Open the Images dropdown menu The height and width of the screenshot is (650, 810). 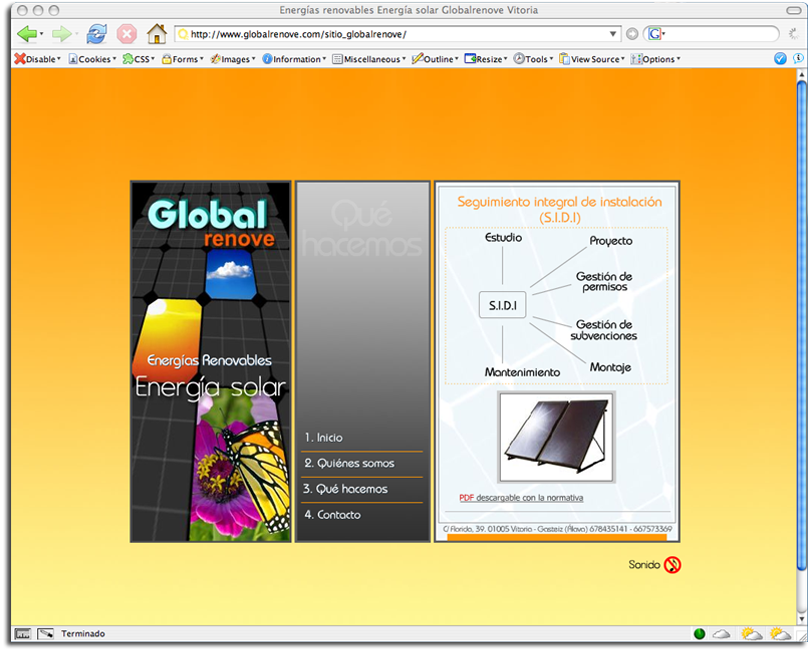(233, 59)
